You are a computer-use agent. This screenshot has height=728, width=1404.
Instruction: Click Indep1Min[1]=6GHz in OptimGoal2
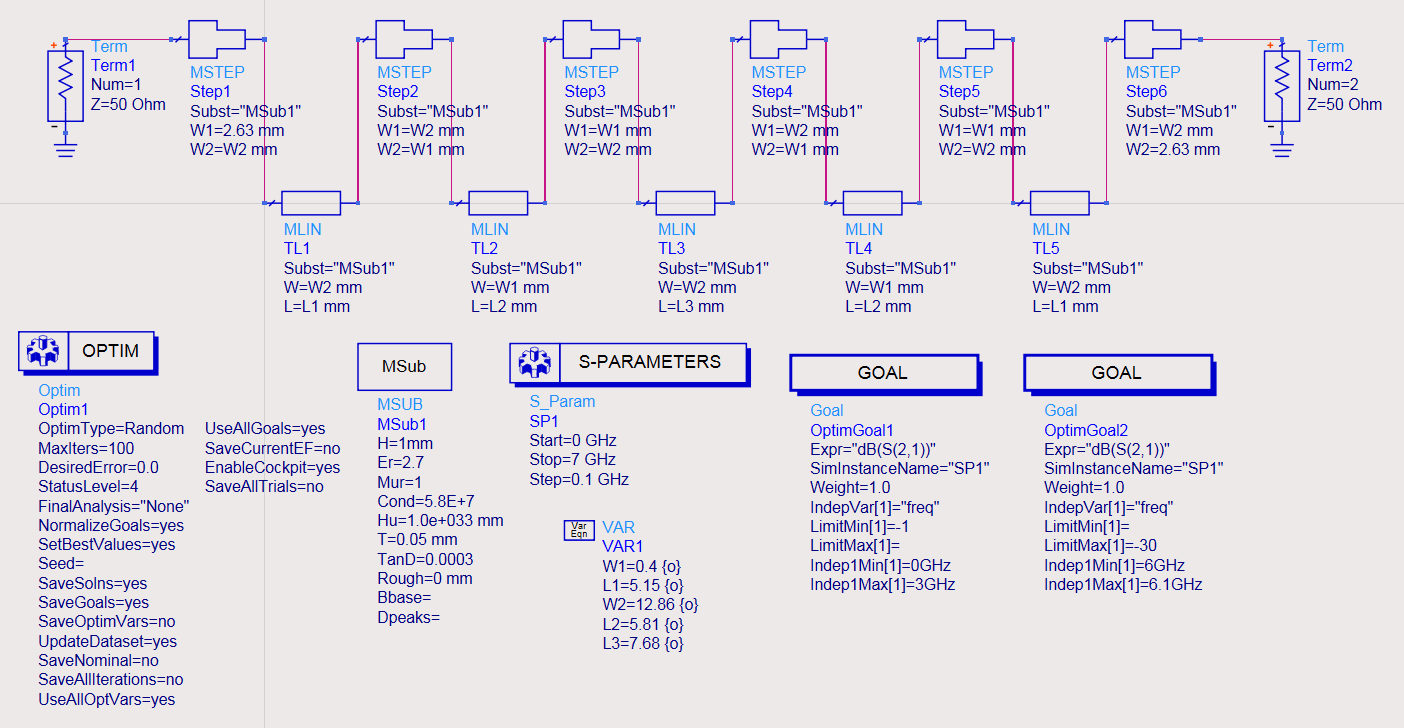coord(1115,566)
